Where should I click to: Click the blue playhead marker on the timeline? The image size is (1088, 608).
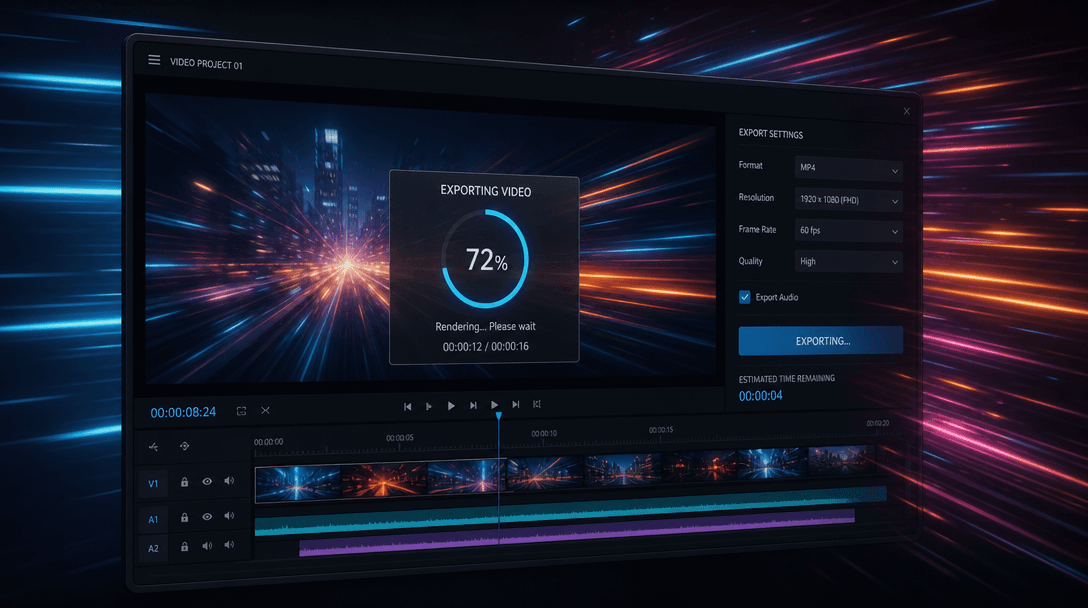coord(498,416)
